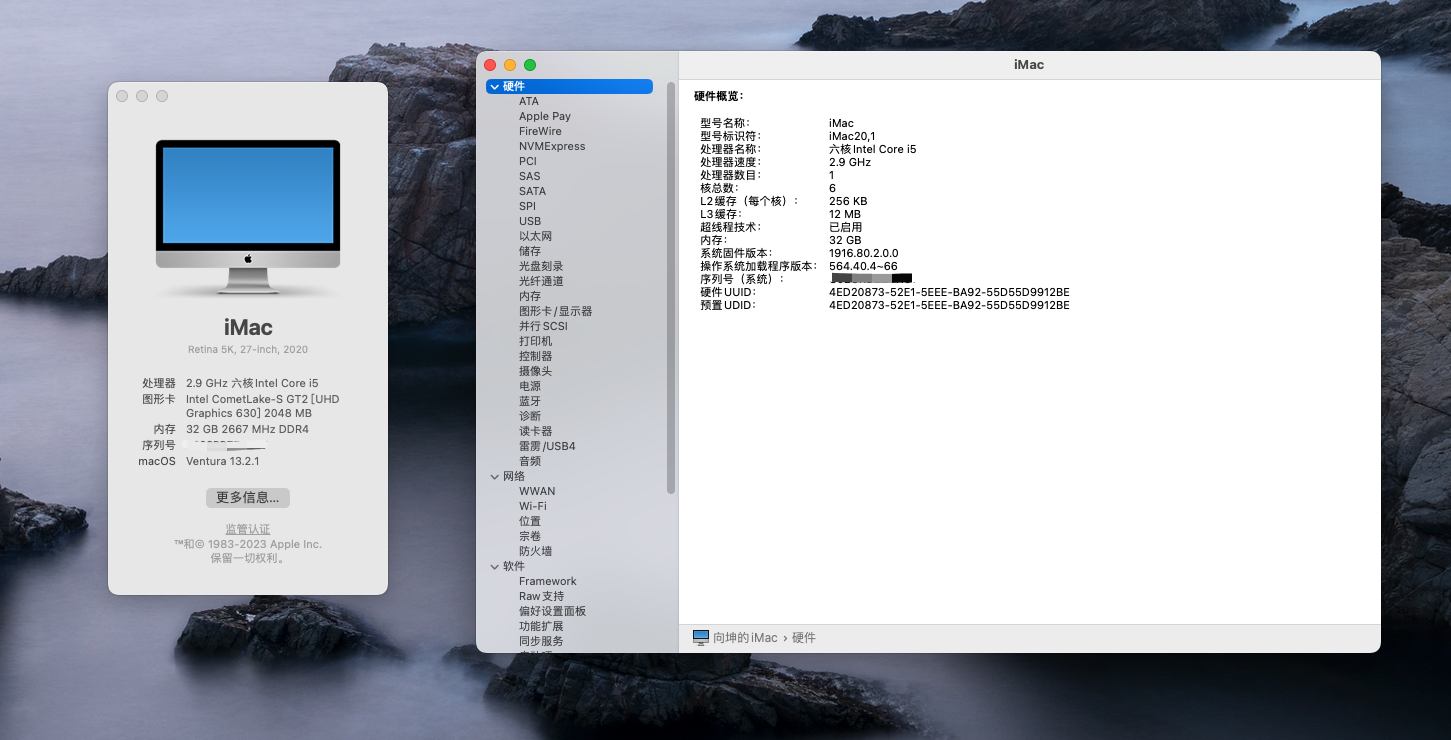
Task: Choose PCI in the hardware list
Action: click(528, 161)
